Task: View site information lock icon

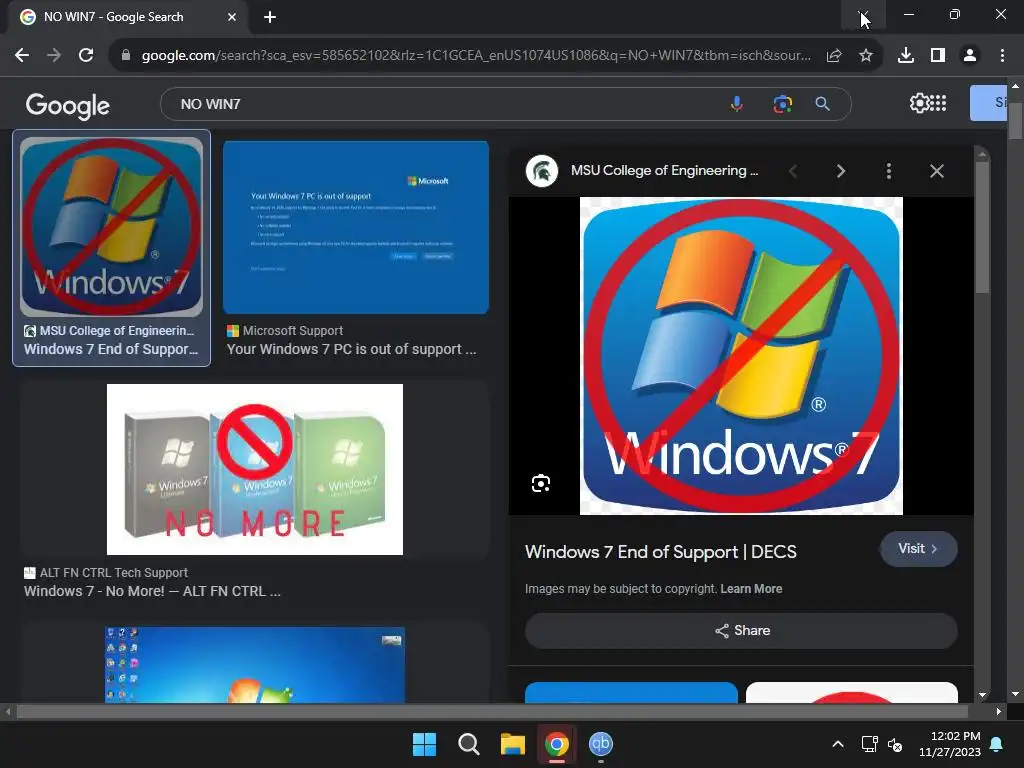Action: (x=126, y=56)
